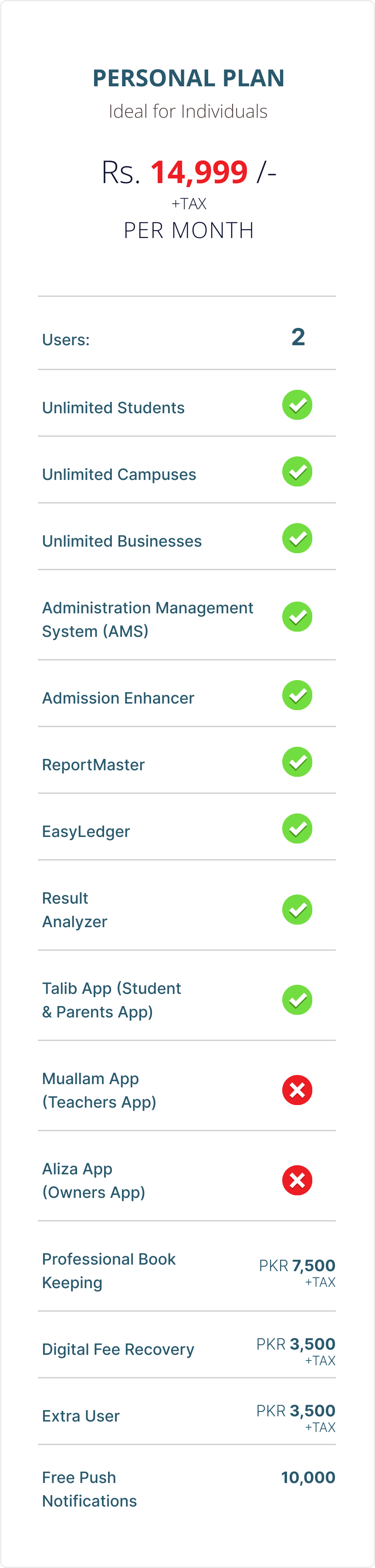Click the Users count number 2
This screenshot has width=375, height=1568.
(298, 337)
